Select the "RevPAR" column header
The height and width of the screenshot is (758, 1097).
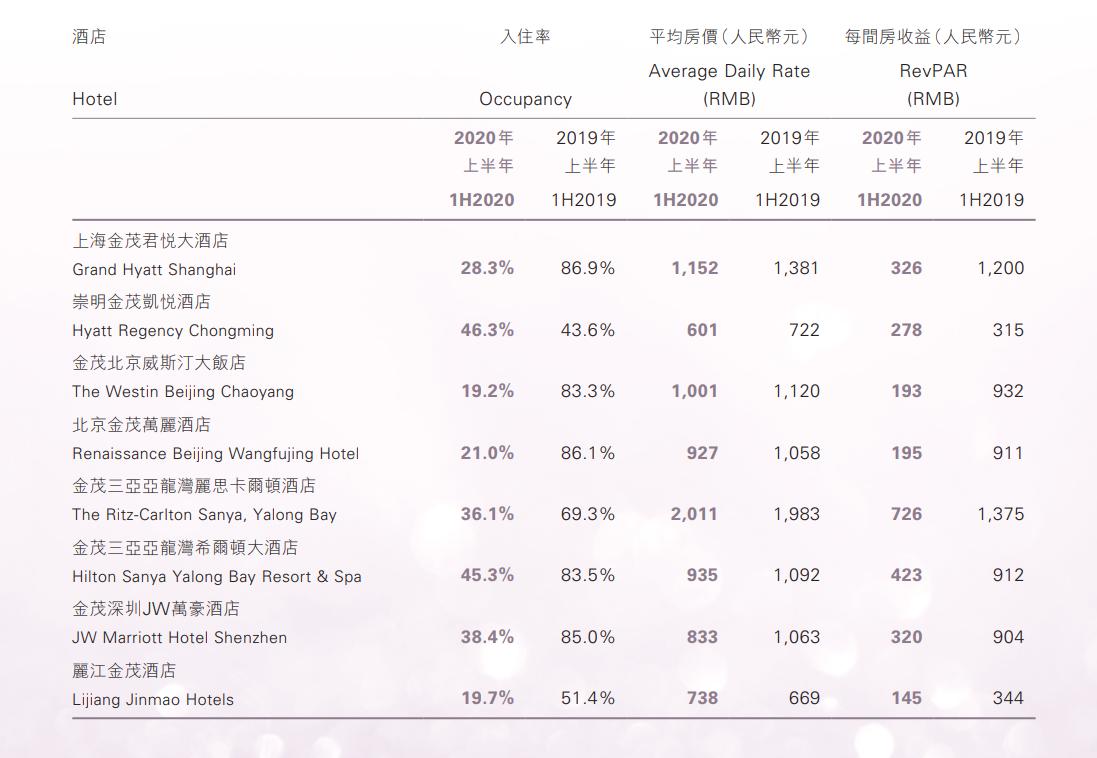click(933, 71)
